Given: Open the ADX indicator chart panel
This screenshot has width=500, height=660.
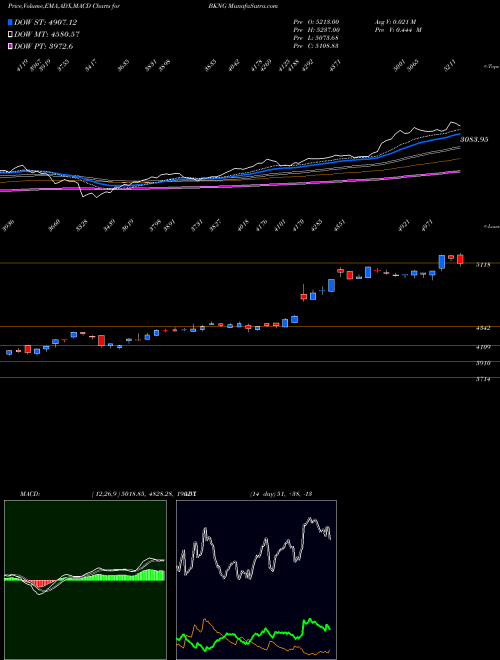Looking at the screenshot, I should point(256,580).
